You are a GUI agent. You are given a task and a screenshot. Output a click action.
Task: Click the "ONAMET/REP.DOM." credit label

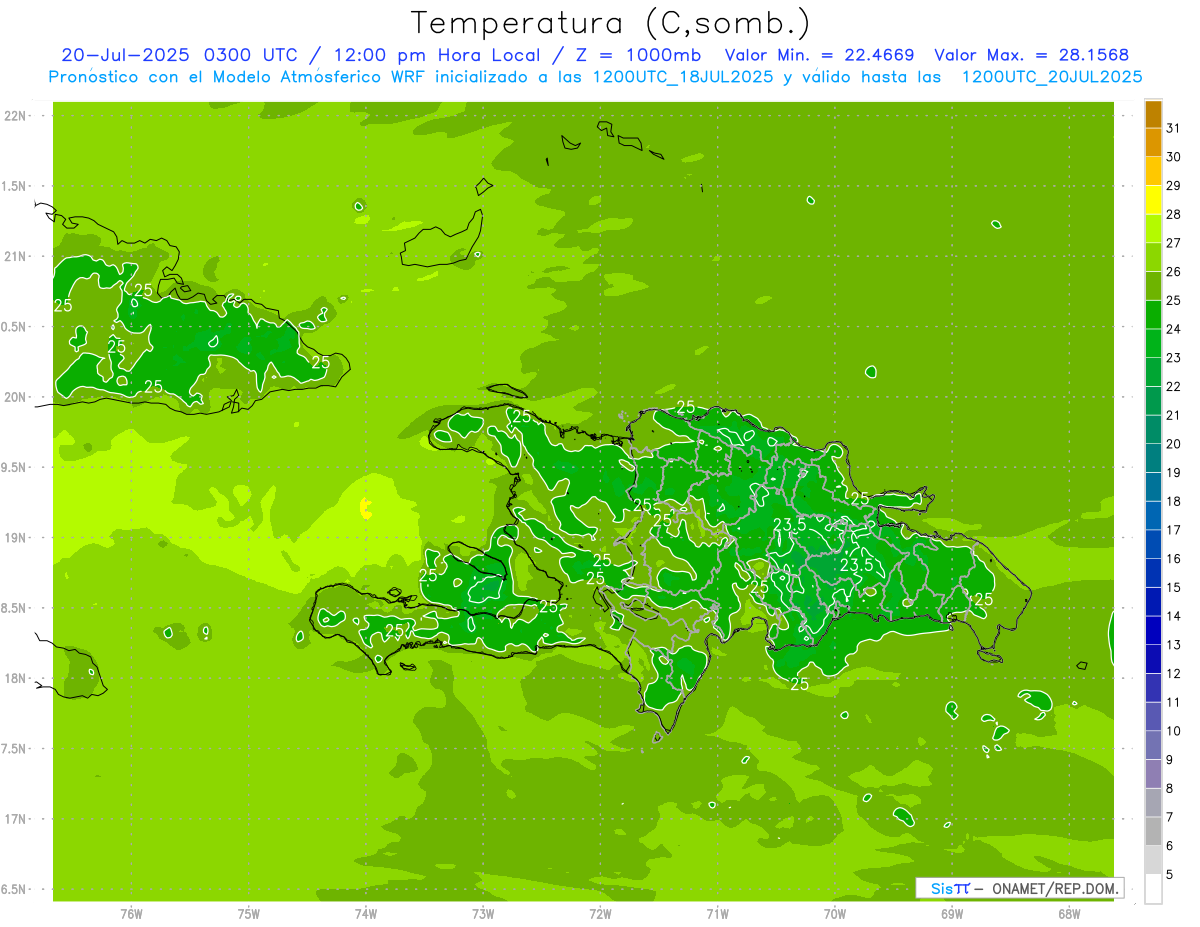1056,888
